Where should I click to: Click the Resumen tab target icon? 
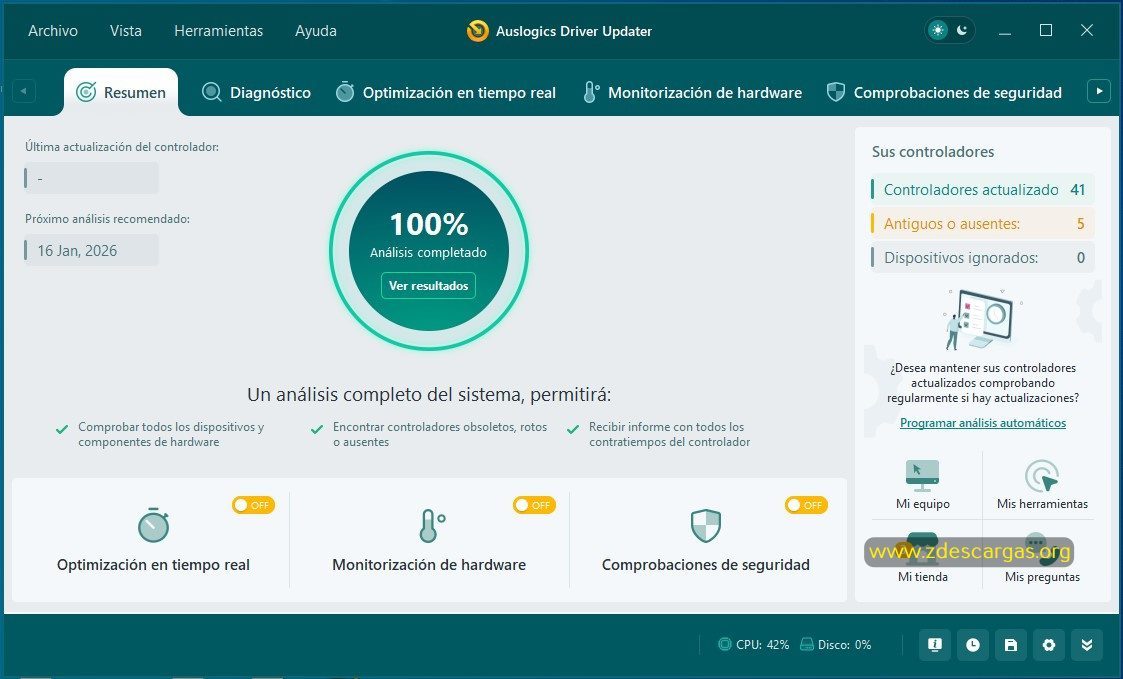click(x=86, y=92)
